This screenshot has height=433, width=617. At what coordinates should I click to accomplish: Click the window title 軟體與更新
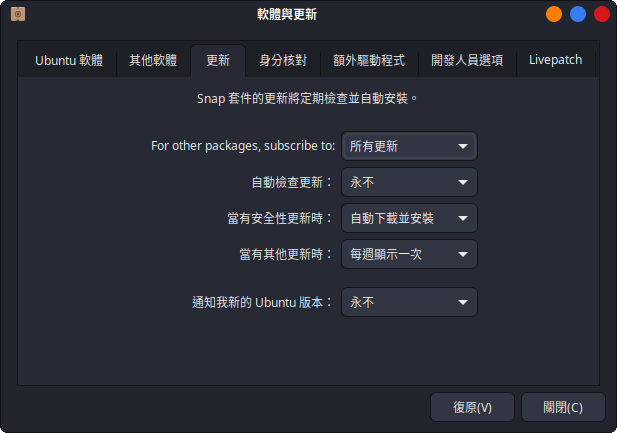point(287,15)
